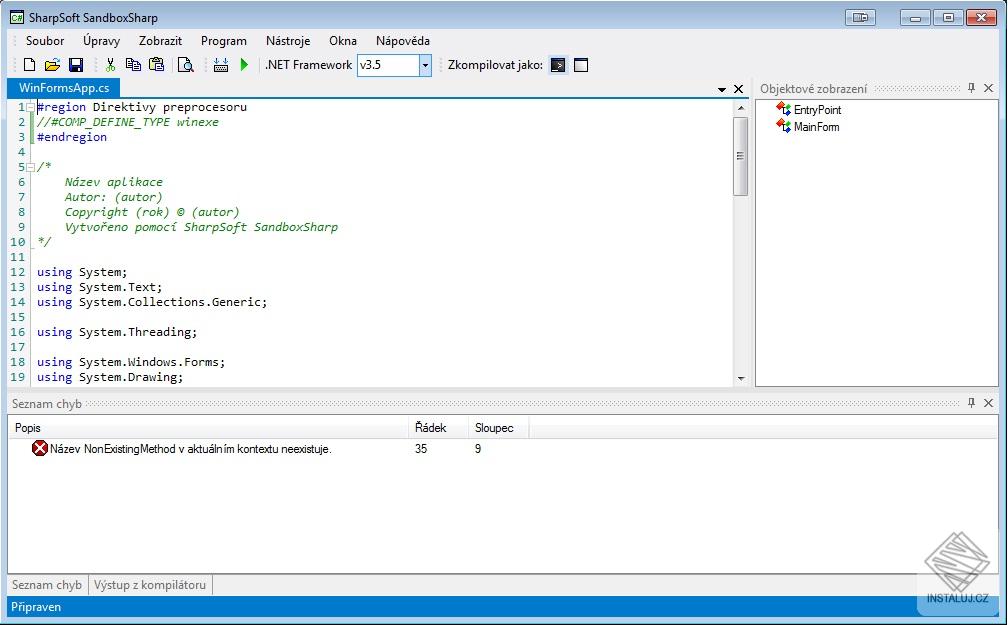This screenshot has height=625, width=1008.
Task: Open the .NET Framework version dropdown
Action: click(424, 65)
